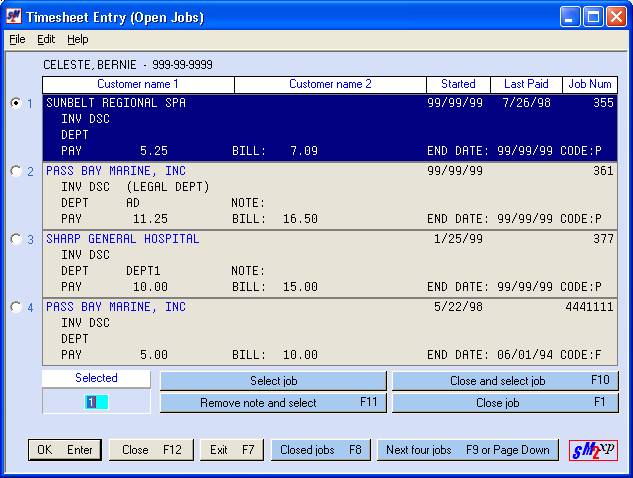Screen dimensions: 633x478
Task: Click Last Paid date 7/26/98
Action: point(526,103)
